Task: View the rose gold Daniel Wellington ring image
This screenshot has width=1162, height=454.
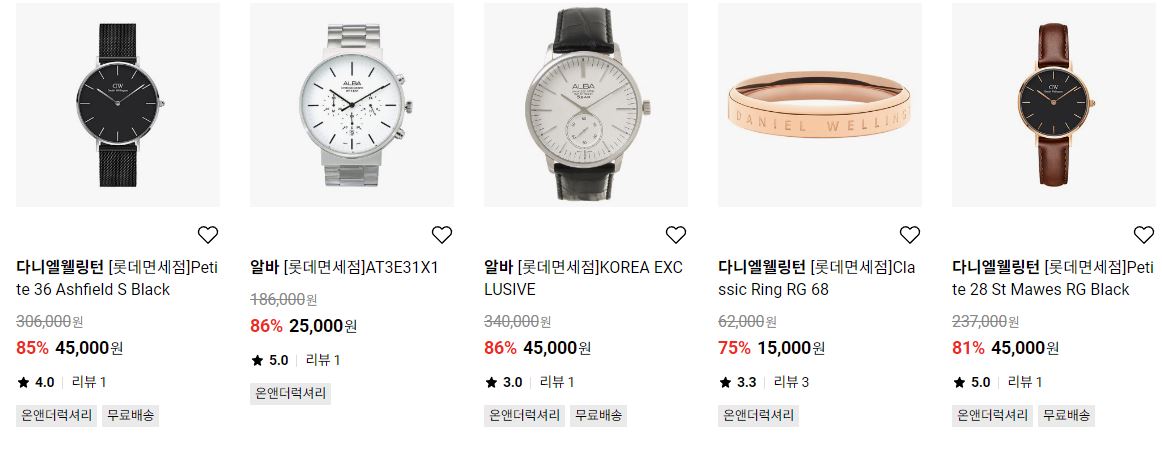Action: click(820, 104)
